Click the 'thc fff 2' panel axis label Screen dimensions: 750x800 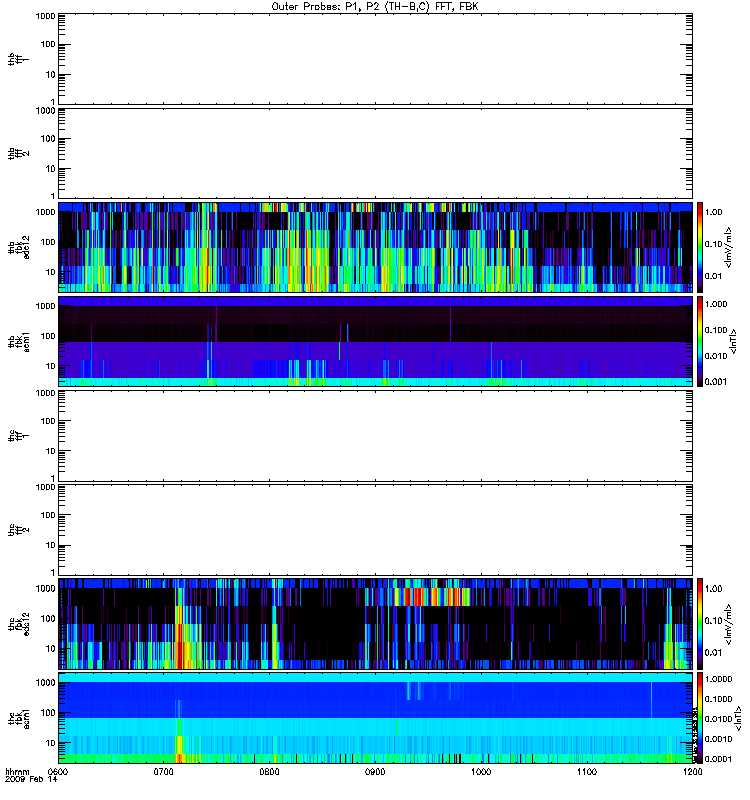[18, 530]
